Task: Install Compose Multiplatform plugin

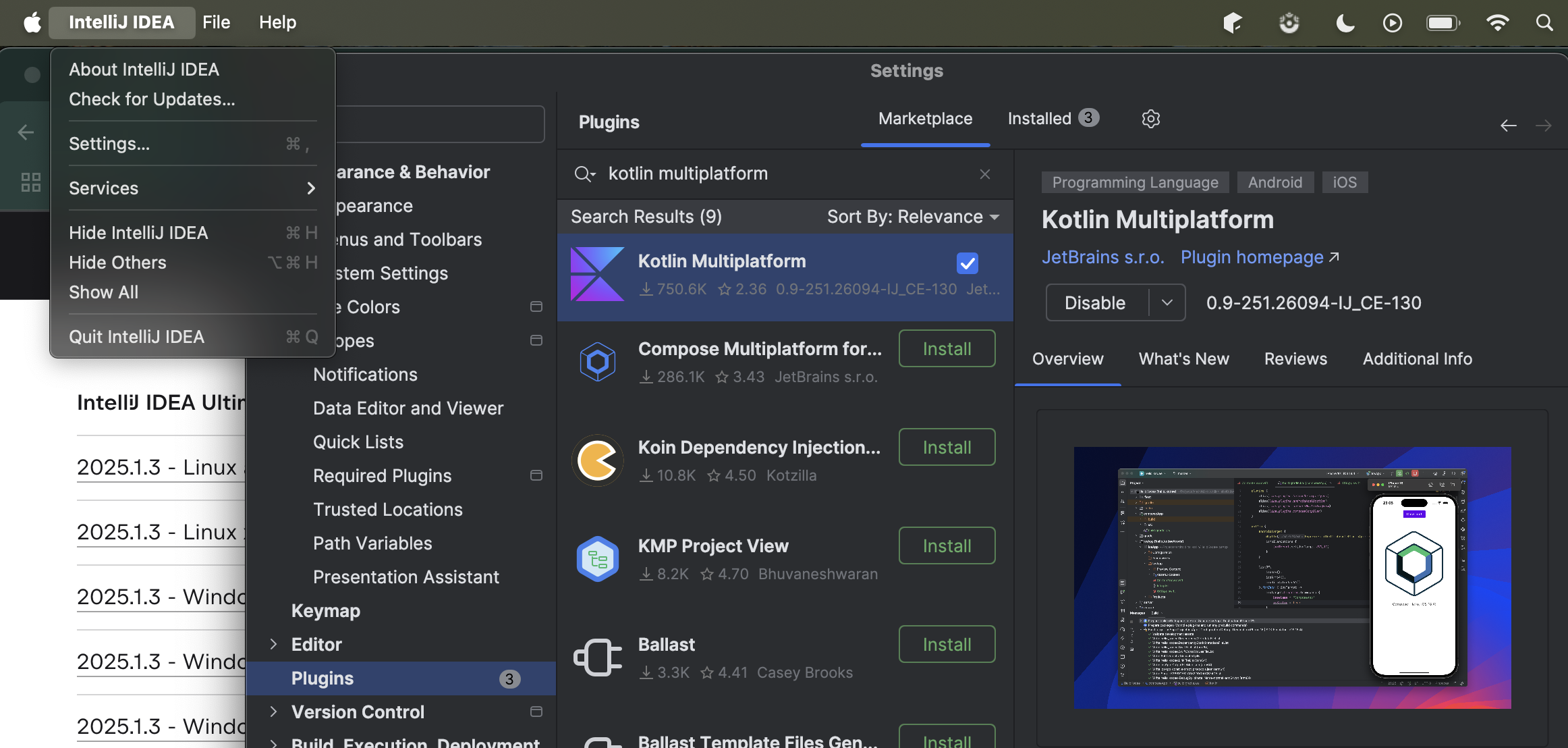Action: click(x=947, y=348)
